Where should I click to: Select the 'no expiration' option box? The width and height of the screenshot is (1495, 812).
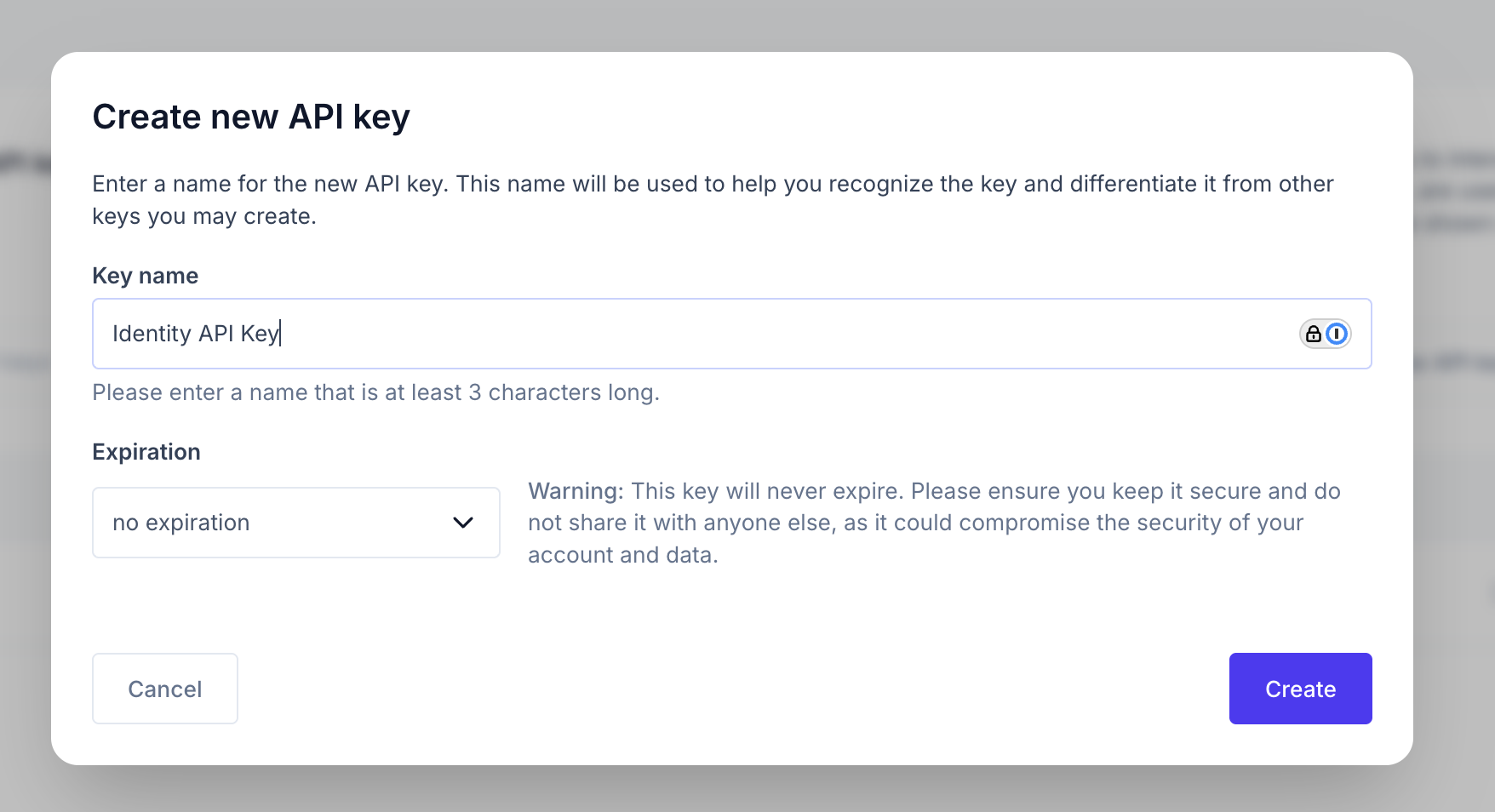295,523
